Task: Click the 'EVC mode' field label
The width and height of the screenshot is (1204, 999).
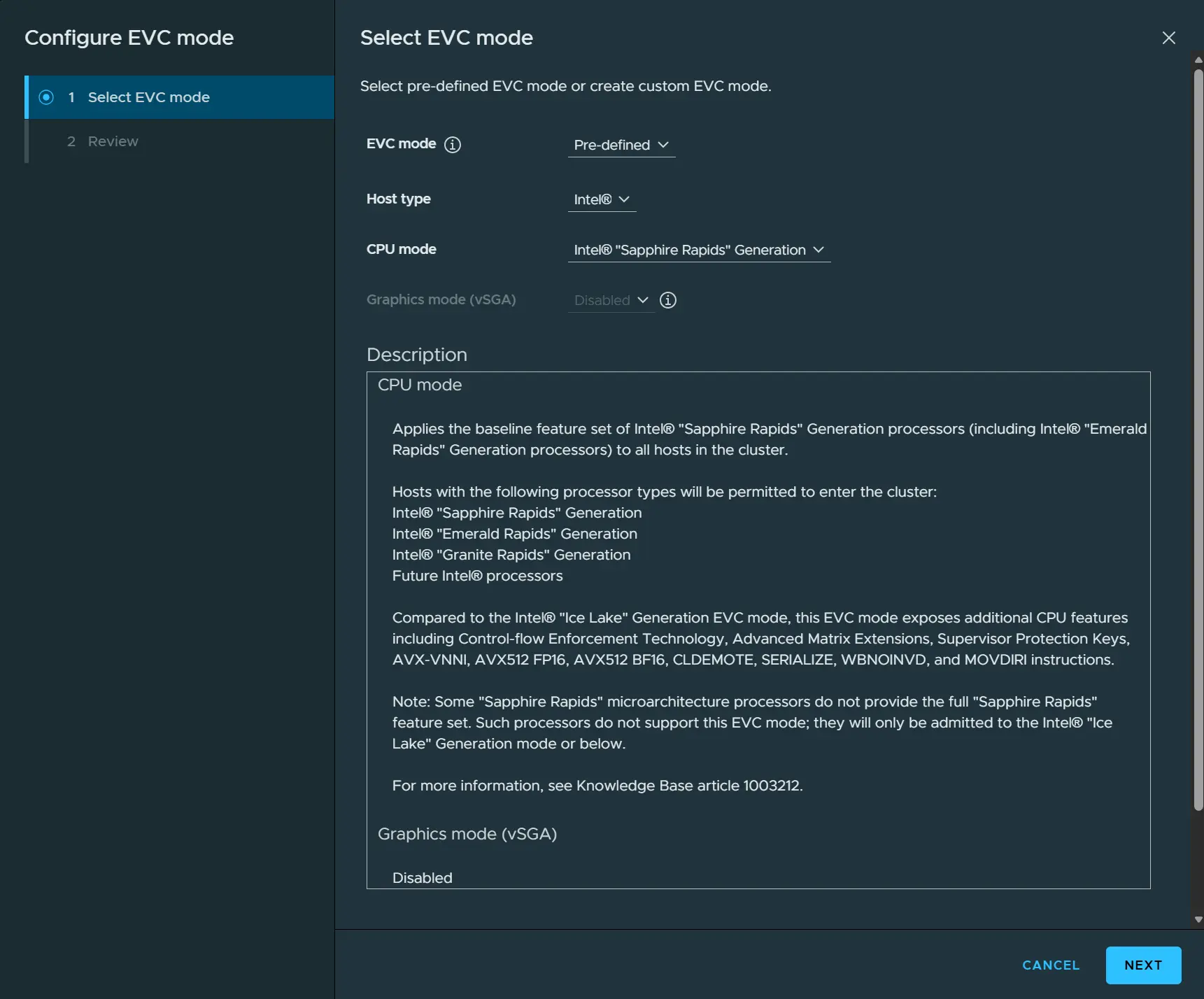Action: click(x=402, y=144)
